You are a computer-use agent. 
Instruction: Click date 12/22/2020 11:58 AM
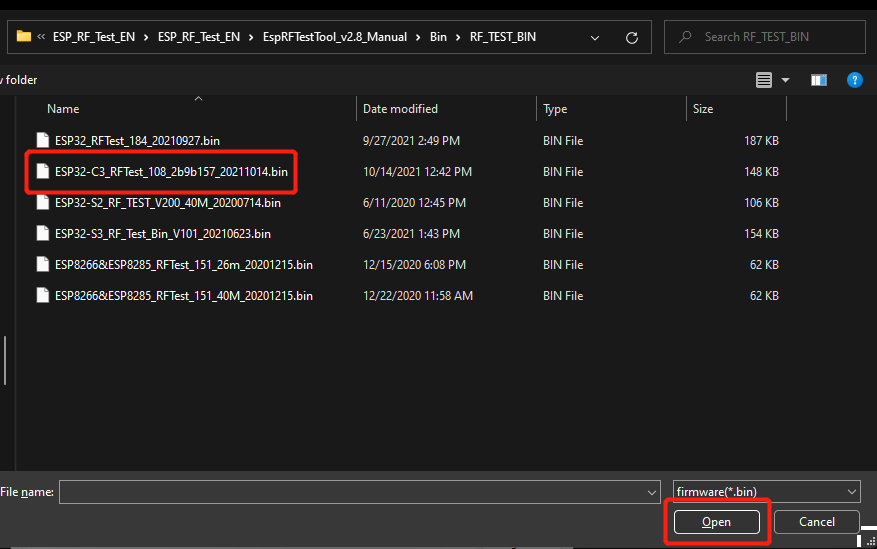point(418,296)
